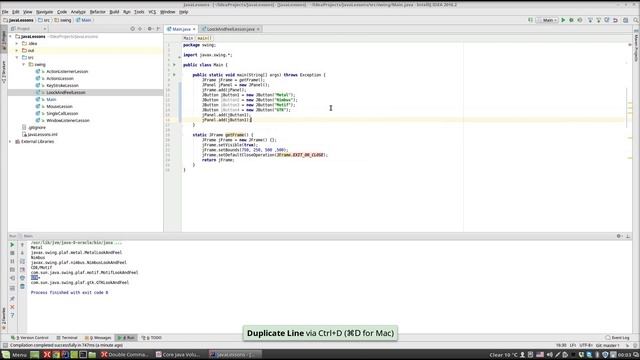Open the TODO tool tab
The image size is (640, 360).
click(x=151, y=338)
